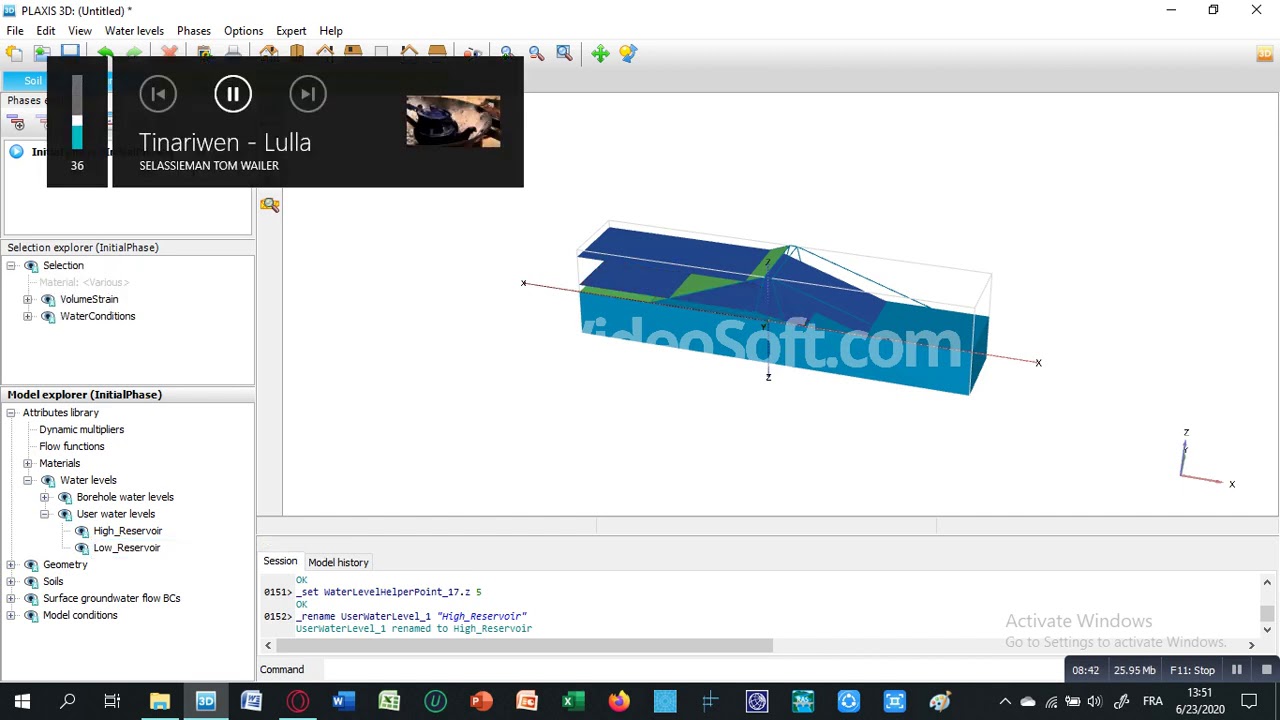Toggle visibility eye of Soils
Screen dimensions: 1280x720
point(30,582)
